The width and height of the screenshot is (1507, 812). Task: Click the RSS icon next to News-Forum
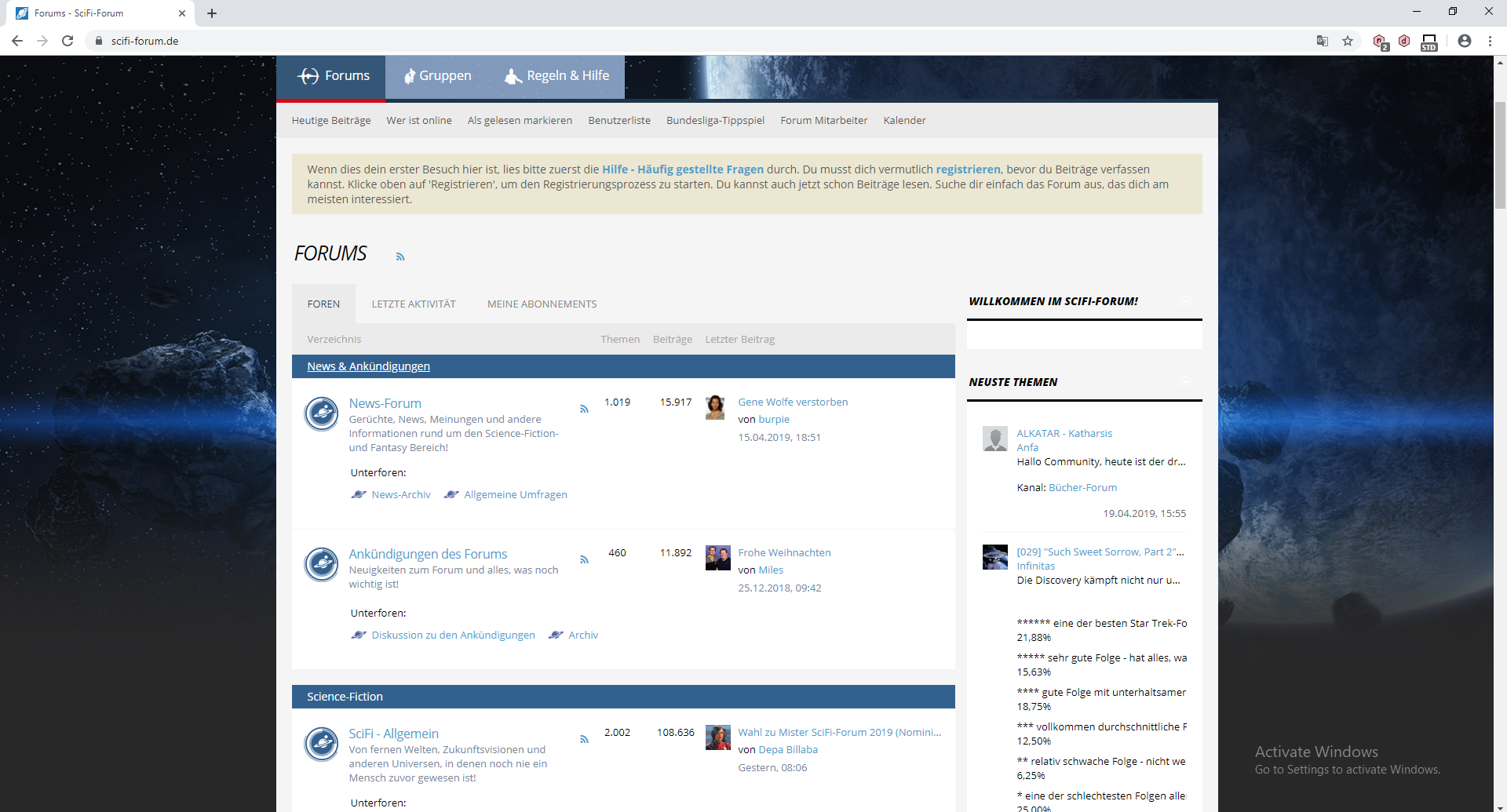[x=584, y=408]
